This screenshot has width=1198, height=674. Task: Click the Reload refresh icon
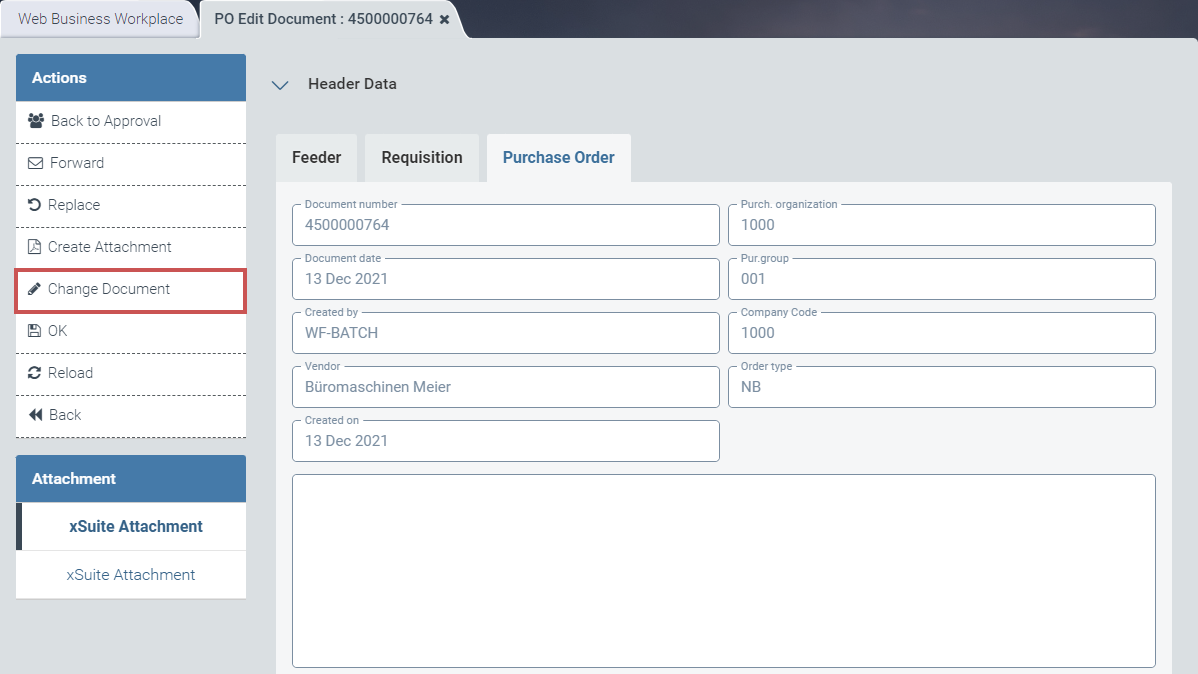[35, 373]
